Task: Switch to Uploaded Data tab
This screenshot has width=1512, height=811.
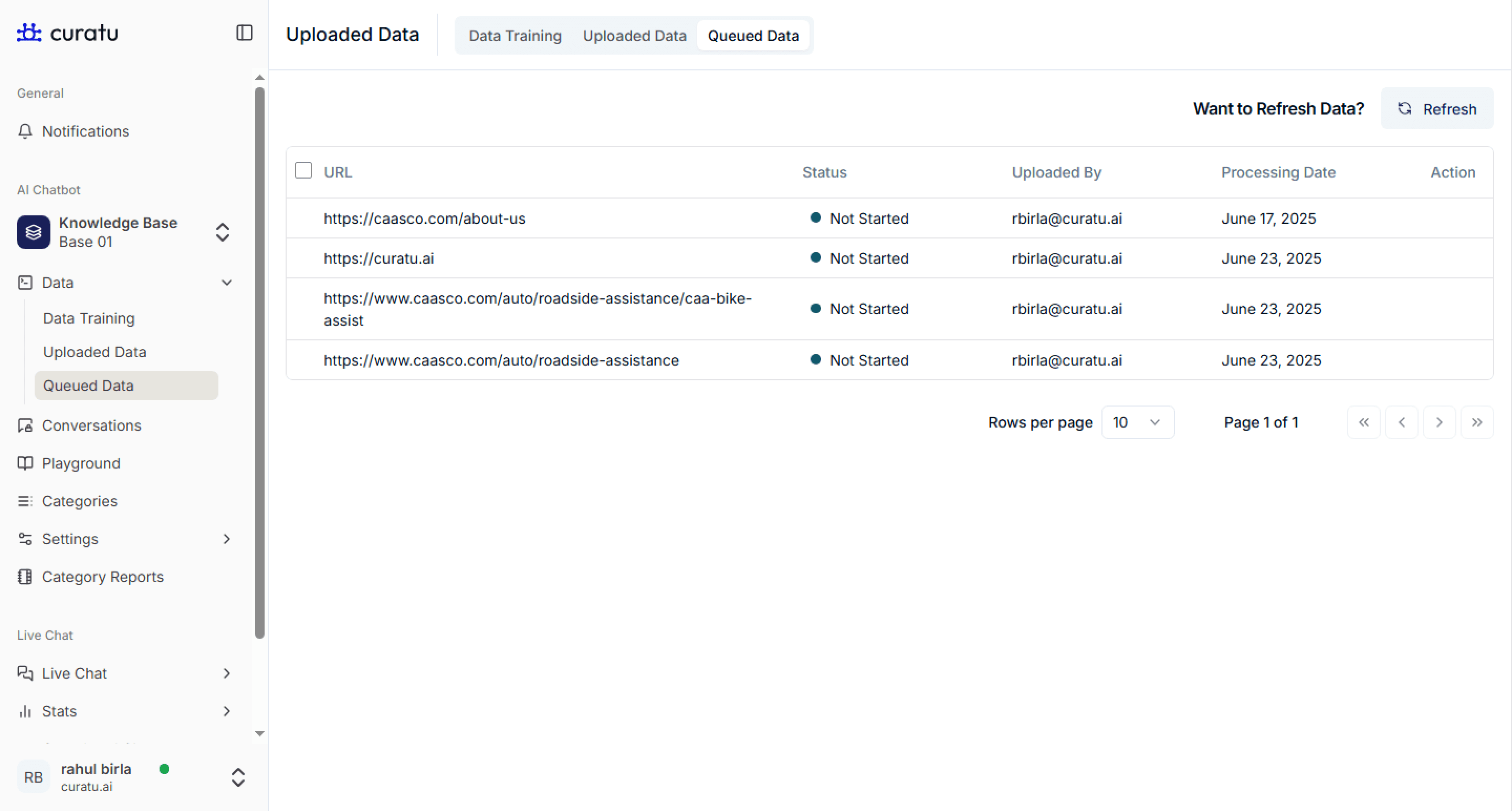Action: [x=635, y=35]
